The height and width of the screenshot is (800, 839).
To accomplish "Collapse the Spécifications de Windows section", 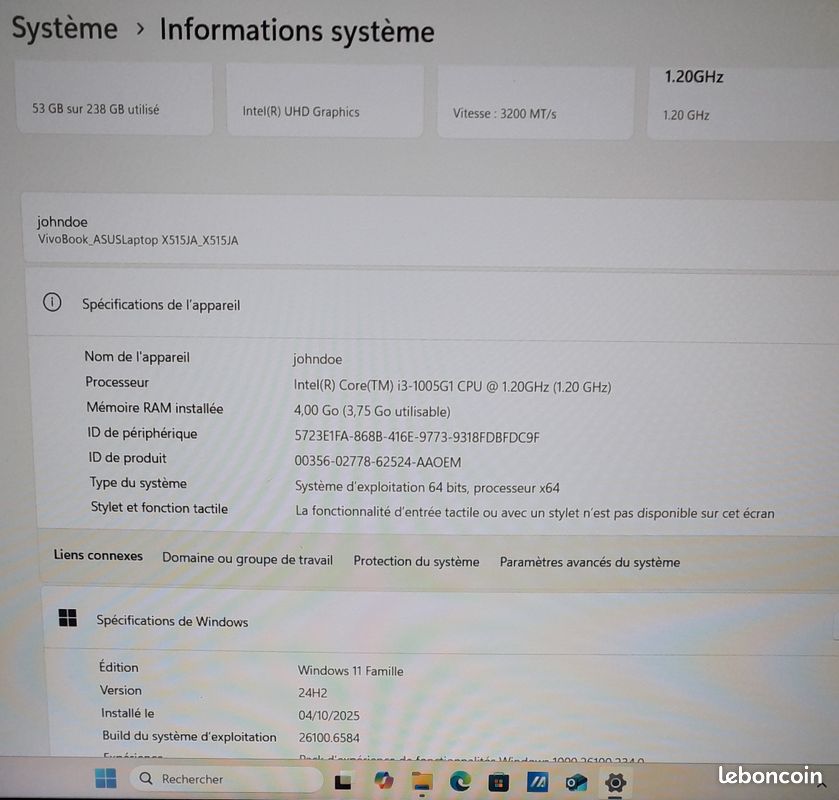I will 439,621.
